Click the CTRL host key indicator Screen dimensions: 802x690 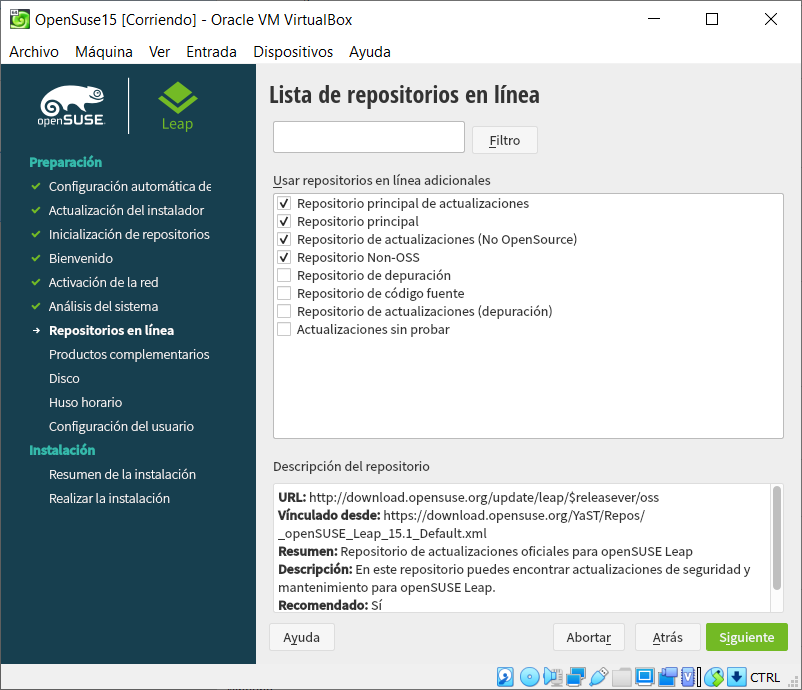(765, 677)
